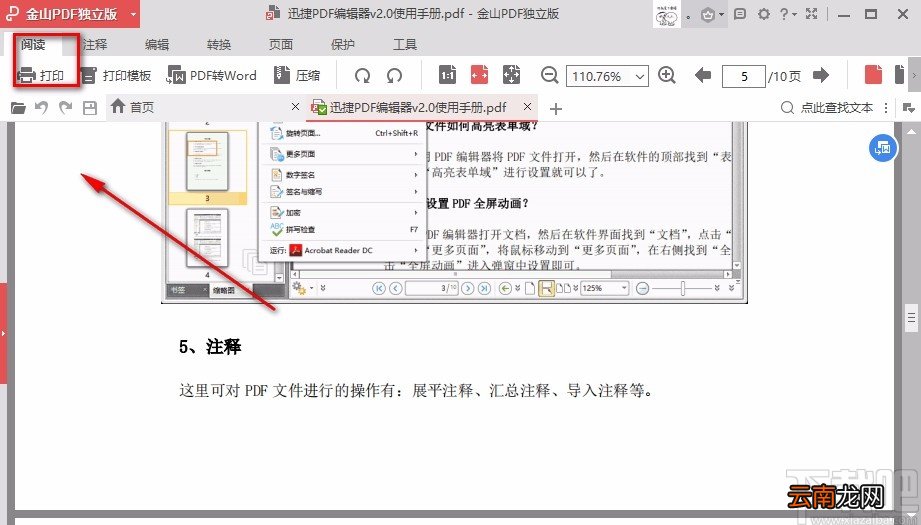The width and height of the screenshot is (921, 525).
Task: Open the 金山PDF独立版 application menu dropdown
Action: pos(133,14)
